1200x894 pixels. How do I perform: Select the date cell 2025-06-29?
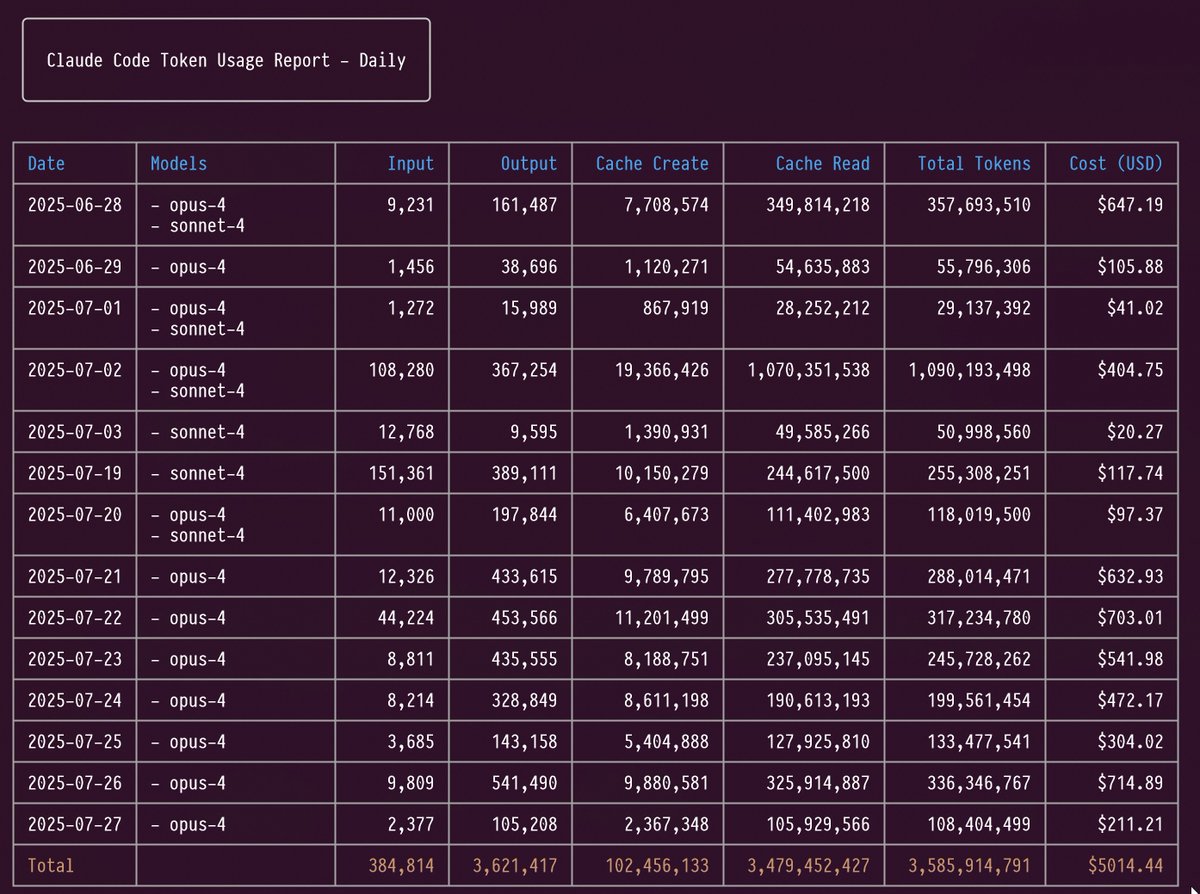coord(75,267)
